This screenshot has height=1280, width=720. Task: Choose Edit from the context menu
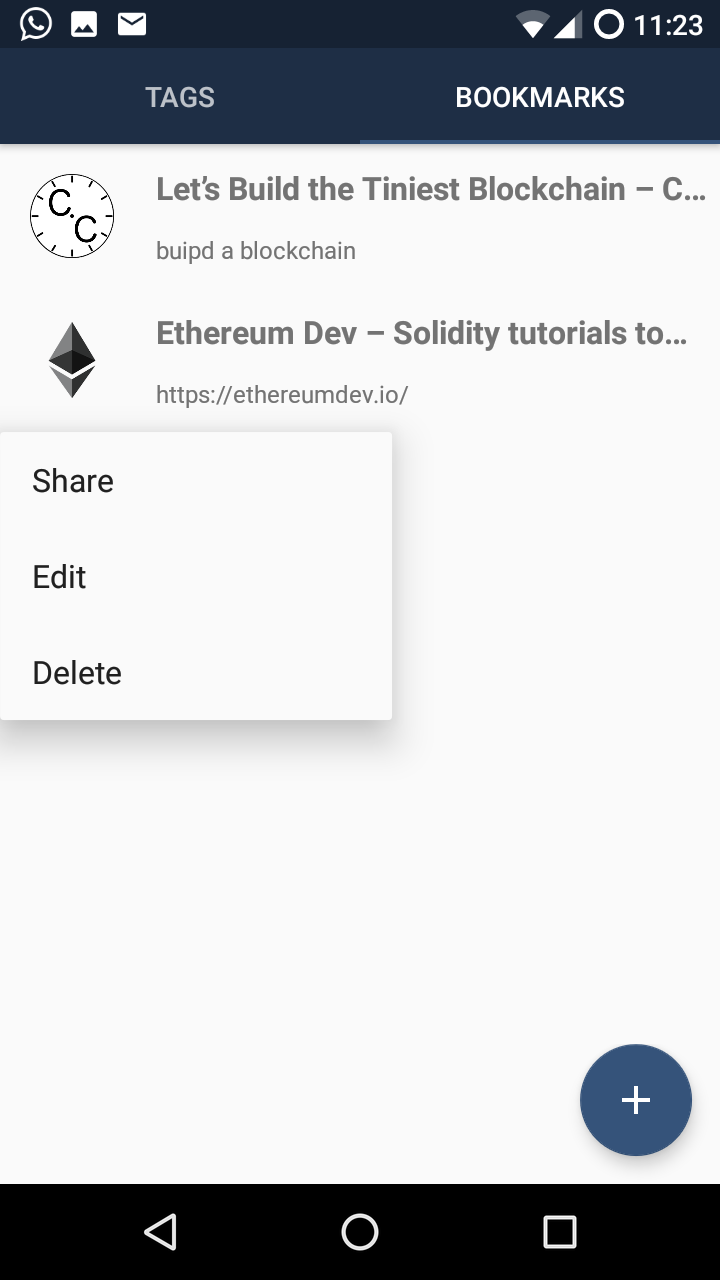pos(196,577)
